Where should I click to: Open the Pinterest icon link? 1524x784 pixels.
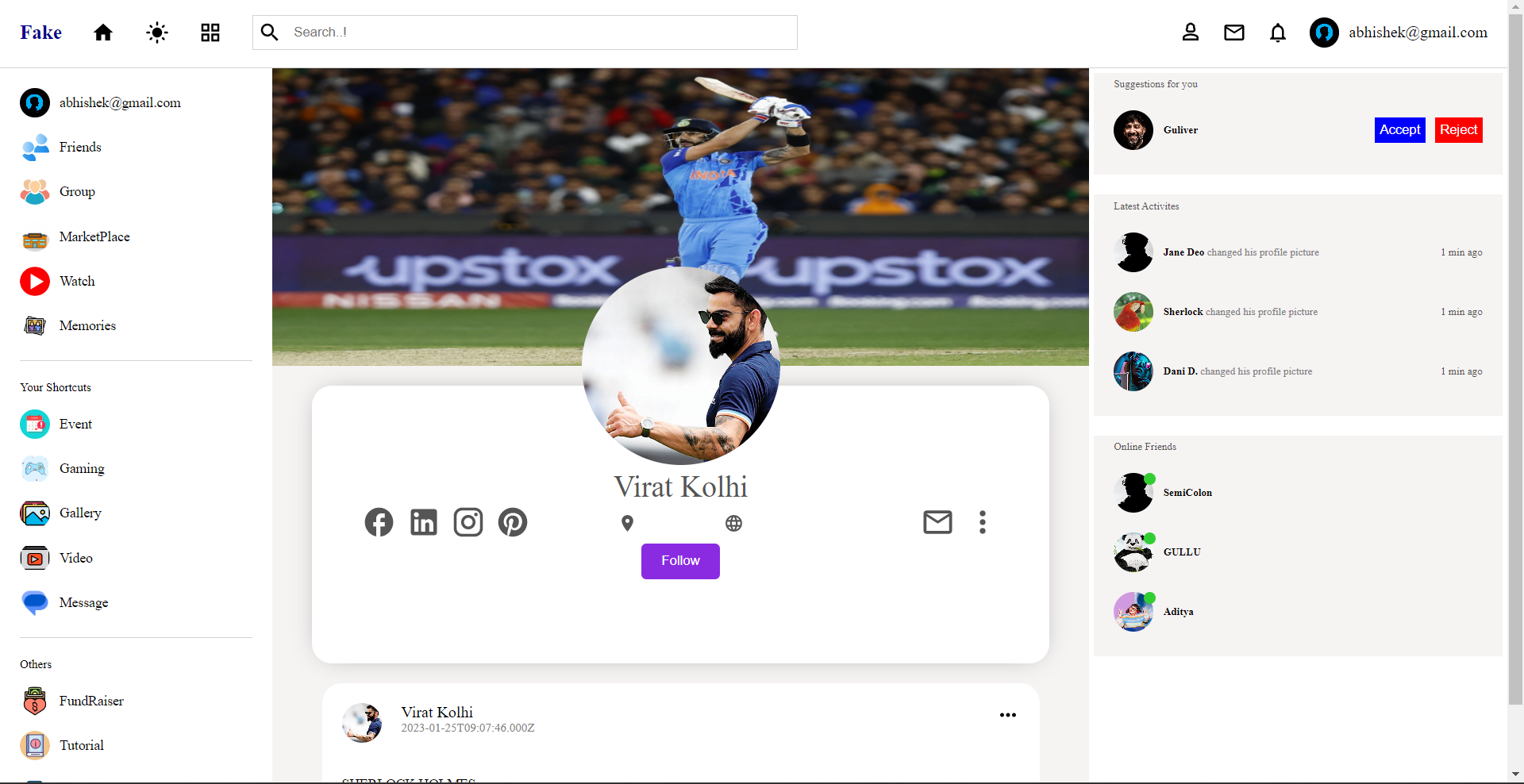click(513, 522)
